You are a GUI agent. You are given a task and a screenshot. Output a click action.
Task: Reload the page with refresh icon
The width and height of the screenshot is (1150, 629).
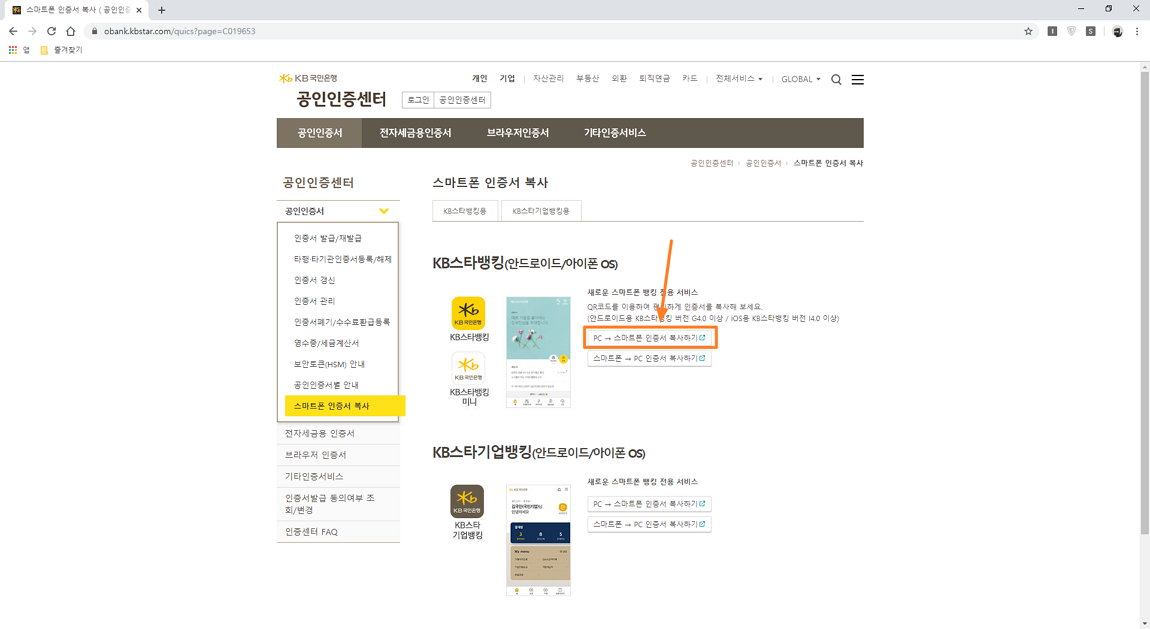coord(51,32)
